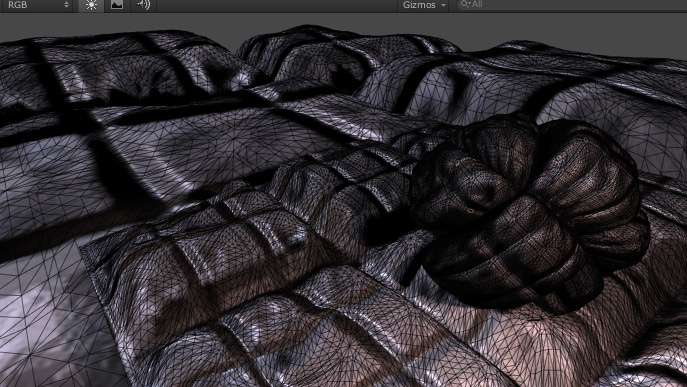This screenshot has height=387, width=687.
Task: Toggle scene audio speaker icon
Action: click(x=143, y=5)
